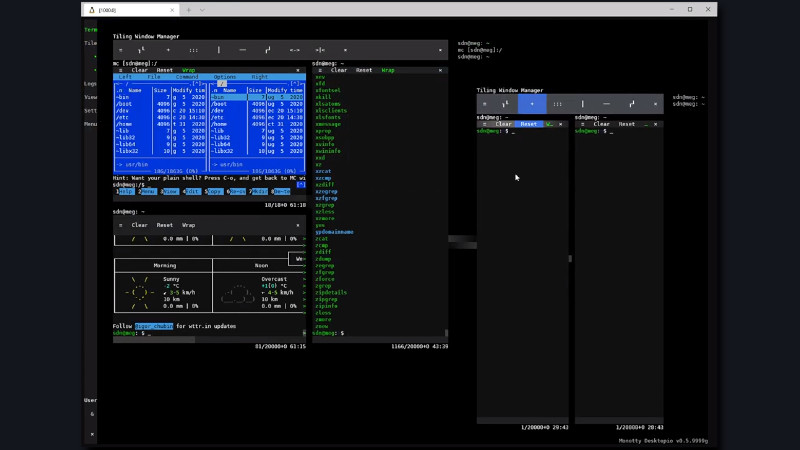The image size is (800, 450).
Task: Click horizontal split icon in left Tiling Window Manager toolbar
Action: coord(242,50)
